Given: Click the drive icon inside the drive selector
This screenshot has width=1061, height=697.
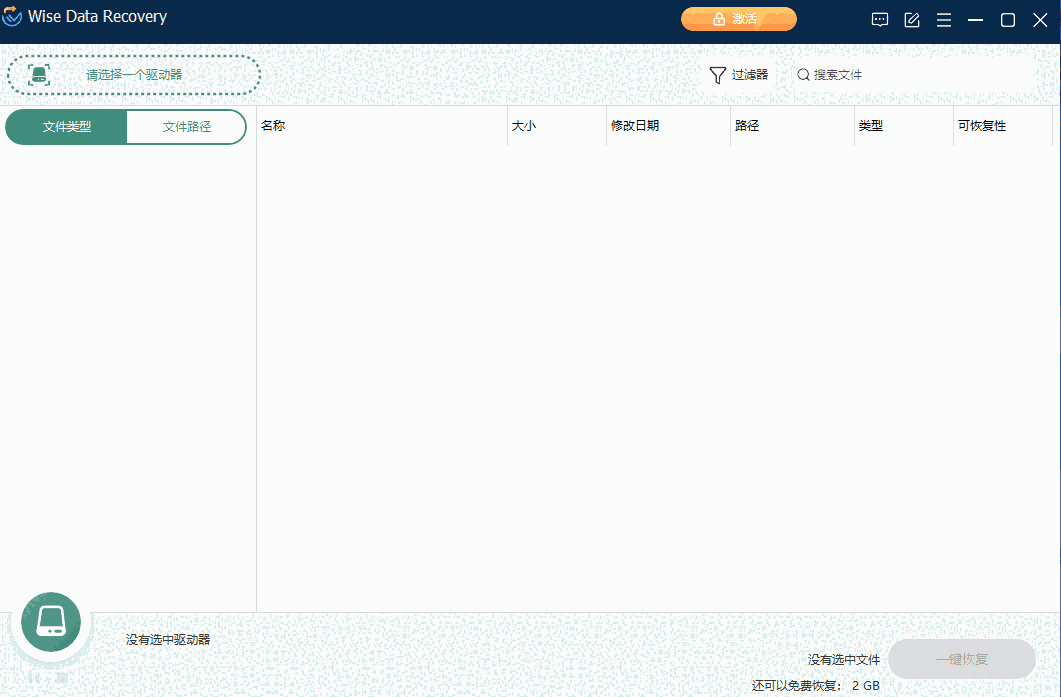Looking at the screenshot, I should (39, 74).
